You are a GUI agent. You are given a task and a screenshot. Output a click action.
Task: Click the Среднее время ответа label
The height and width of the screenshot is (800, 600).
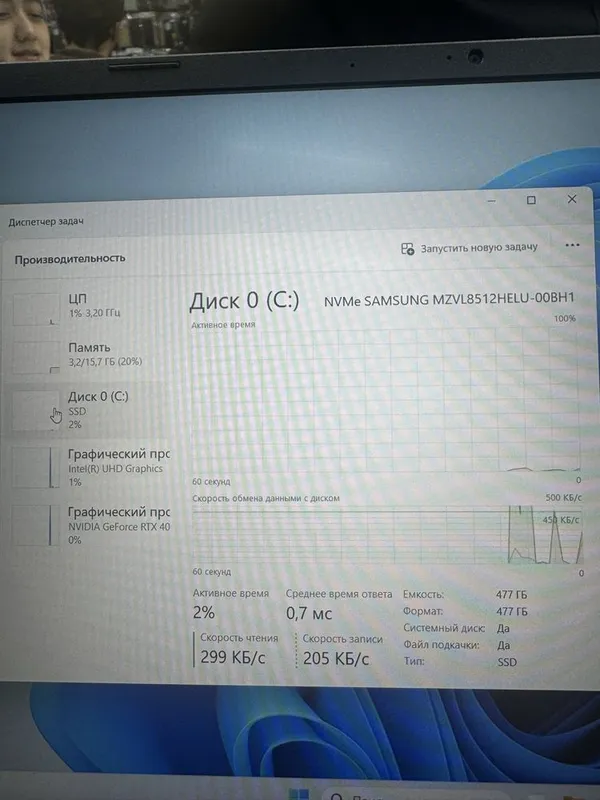(x=339, y=594)
